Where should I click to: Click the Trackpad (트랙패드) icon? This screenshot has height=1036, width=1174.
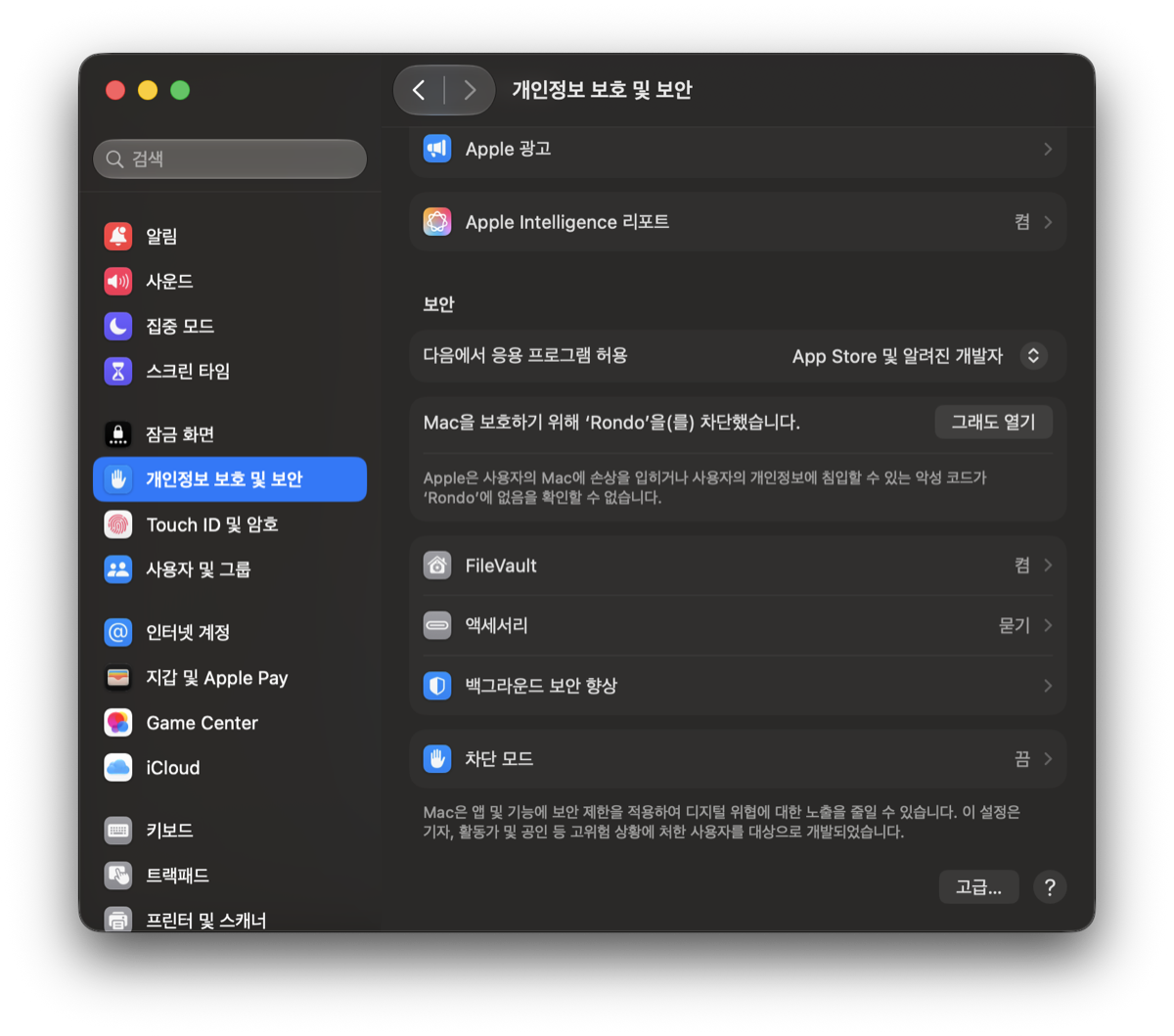118,875
